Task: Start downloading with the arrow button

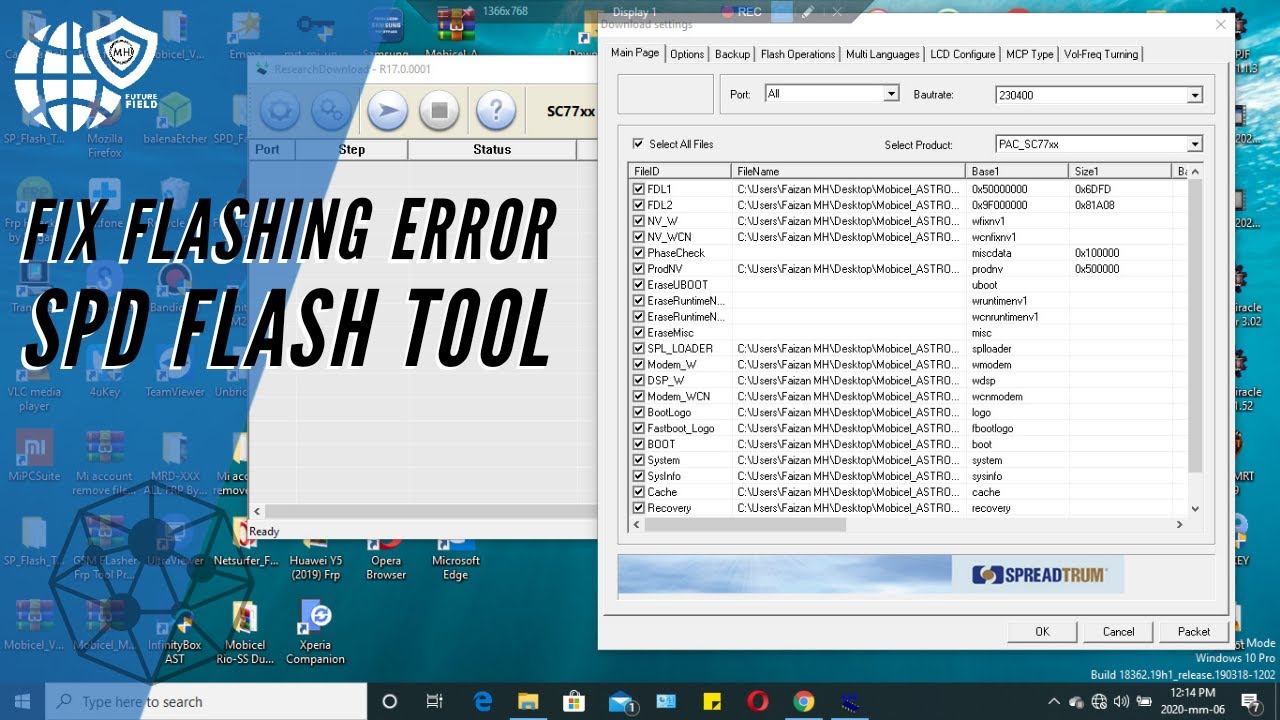Action: coord(387,111)
